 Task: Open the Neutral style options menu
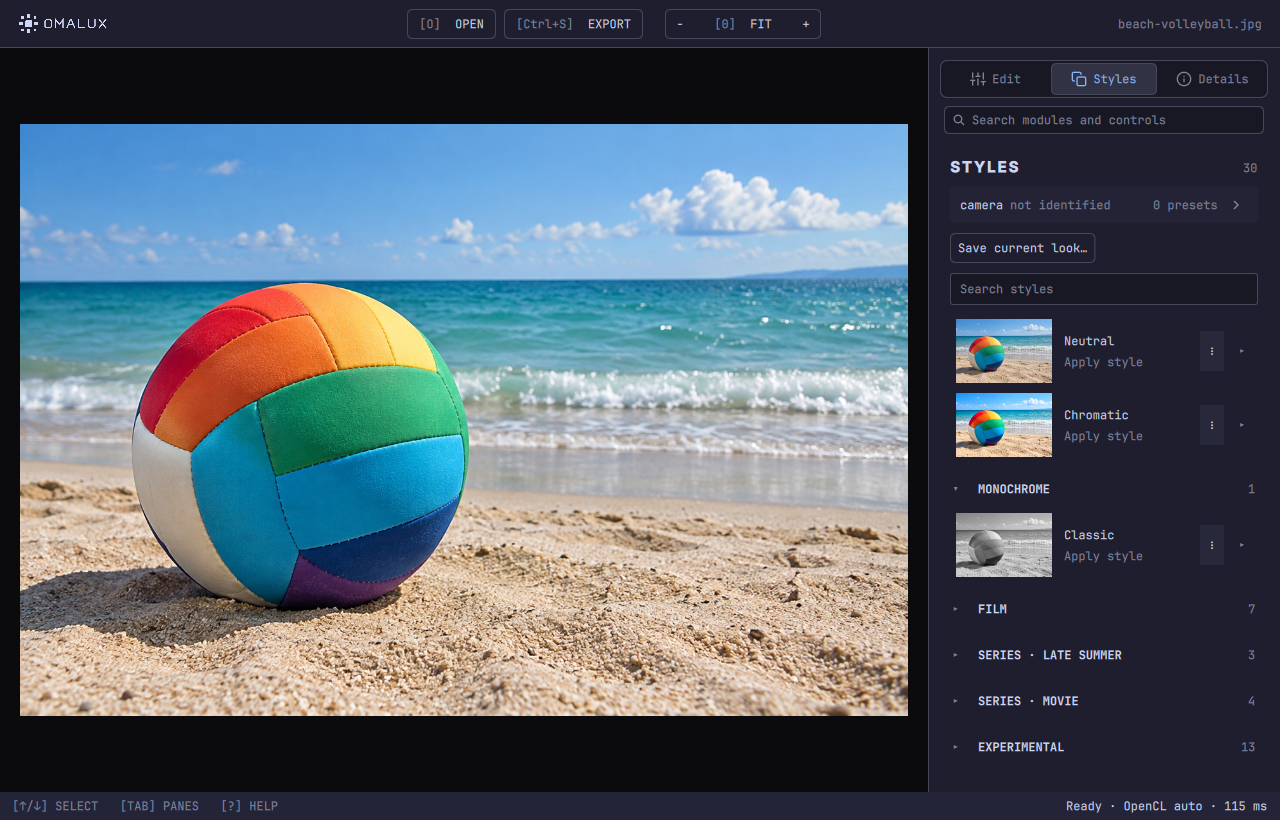coord(1212,351)
